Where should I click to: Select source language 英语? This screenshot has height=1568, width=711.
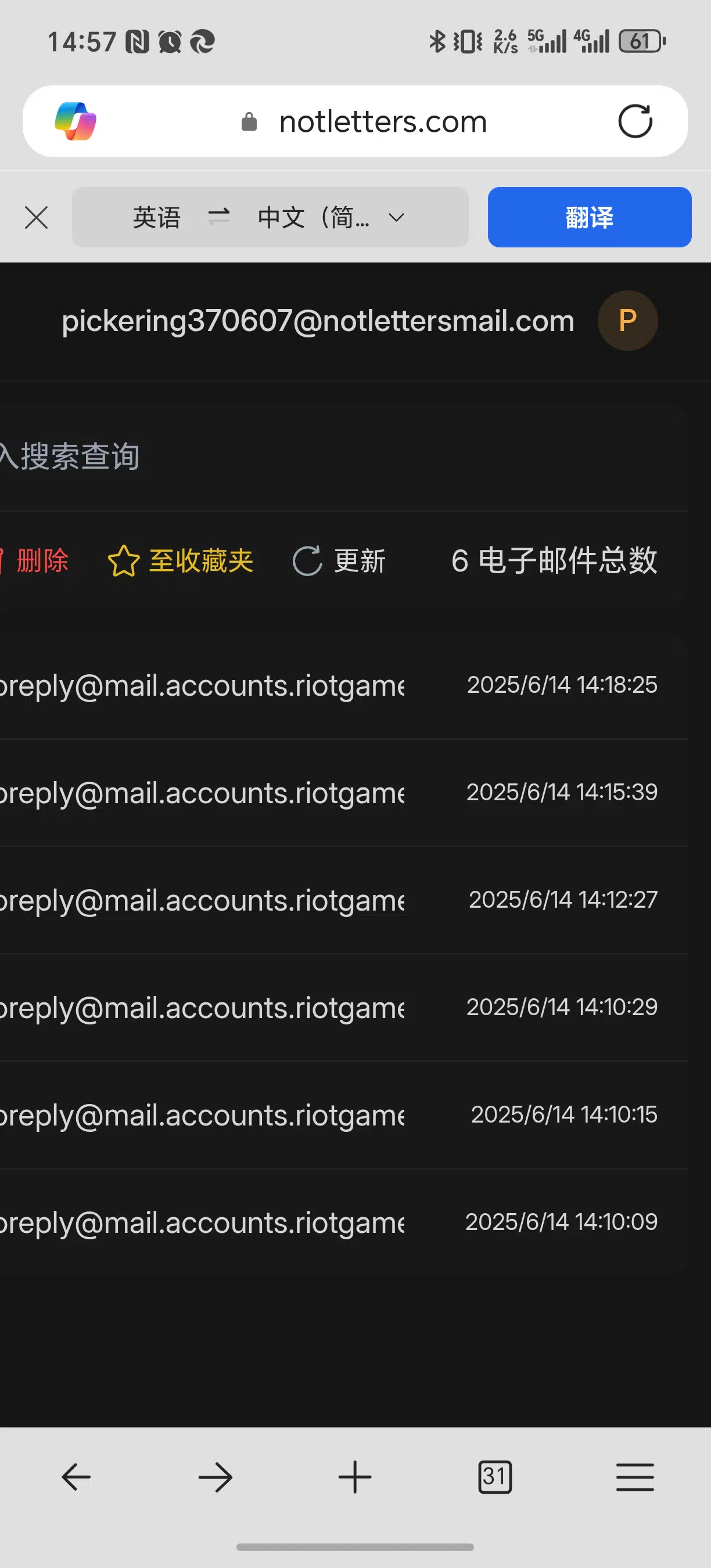point(157,217)
